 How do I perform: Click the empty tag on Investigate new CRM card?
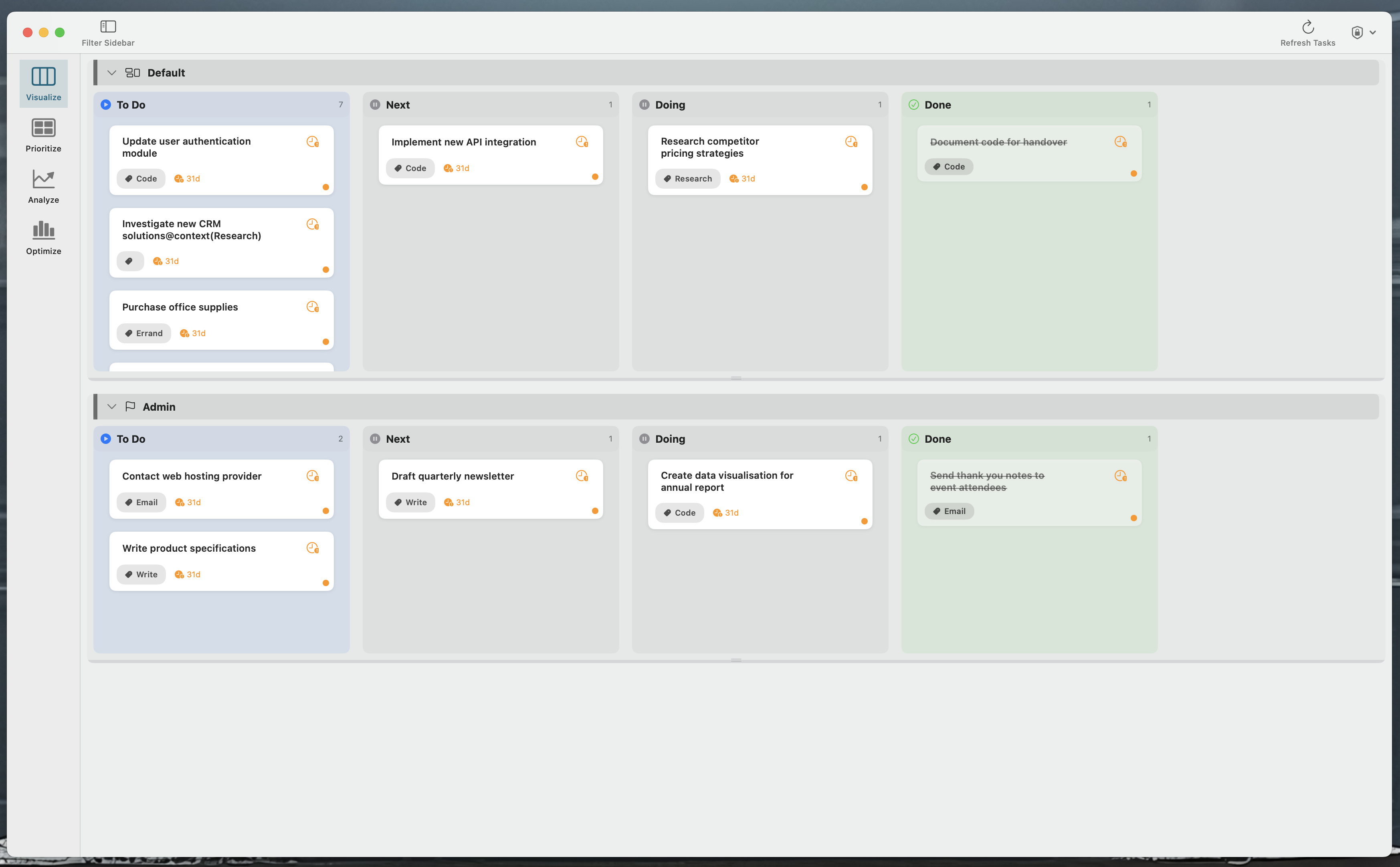point(130,261)
